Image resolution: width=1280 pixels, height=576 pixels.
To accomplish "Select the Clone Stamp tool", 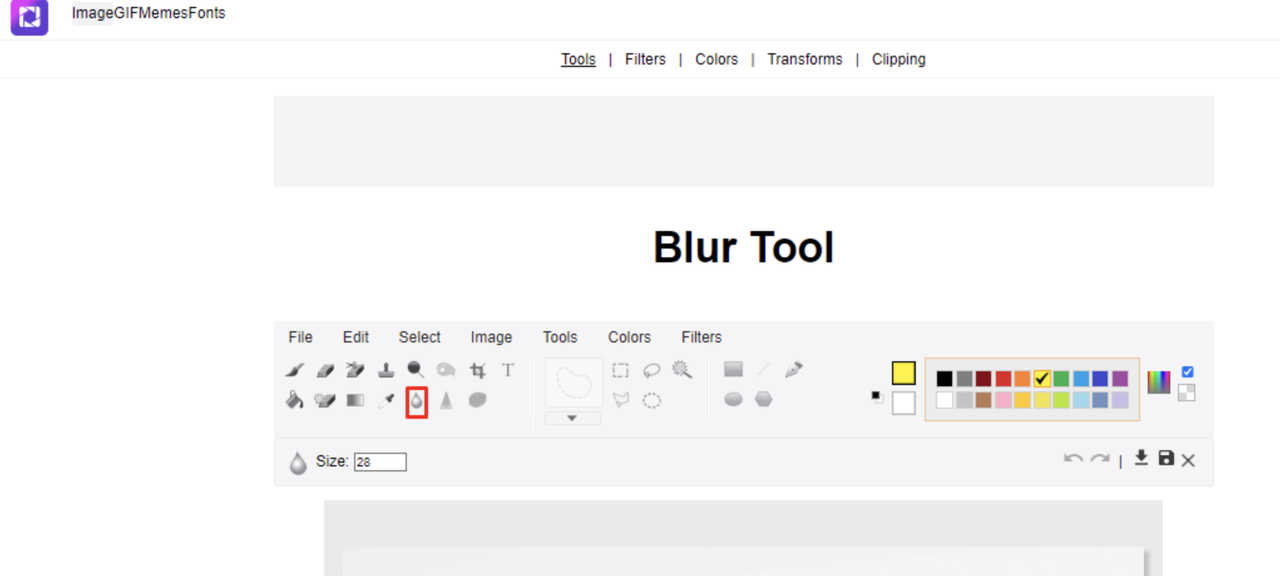I will (x=386, y=370).
